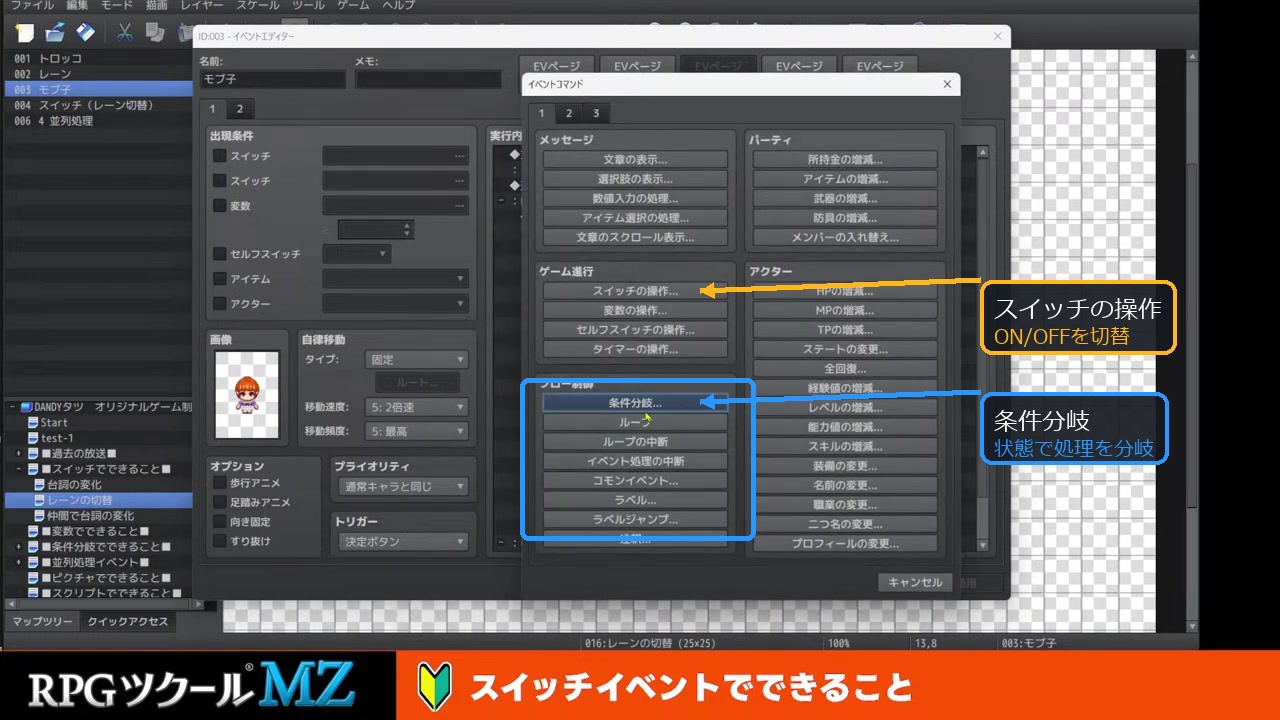Select event 001 トロッコ in list
Image resolution: width=1280 pixels, height=720 pixels.
pyautogui.click(x=97, y=58)
